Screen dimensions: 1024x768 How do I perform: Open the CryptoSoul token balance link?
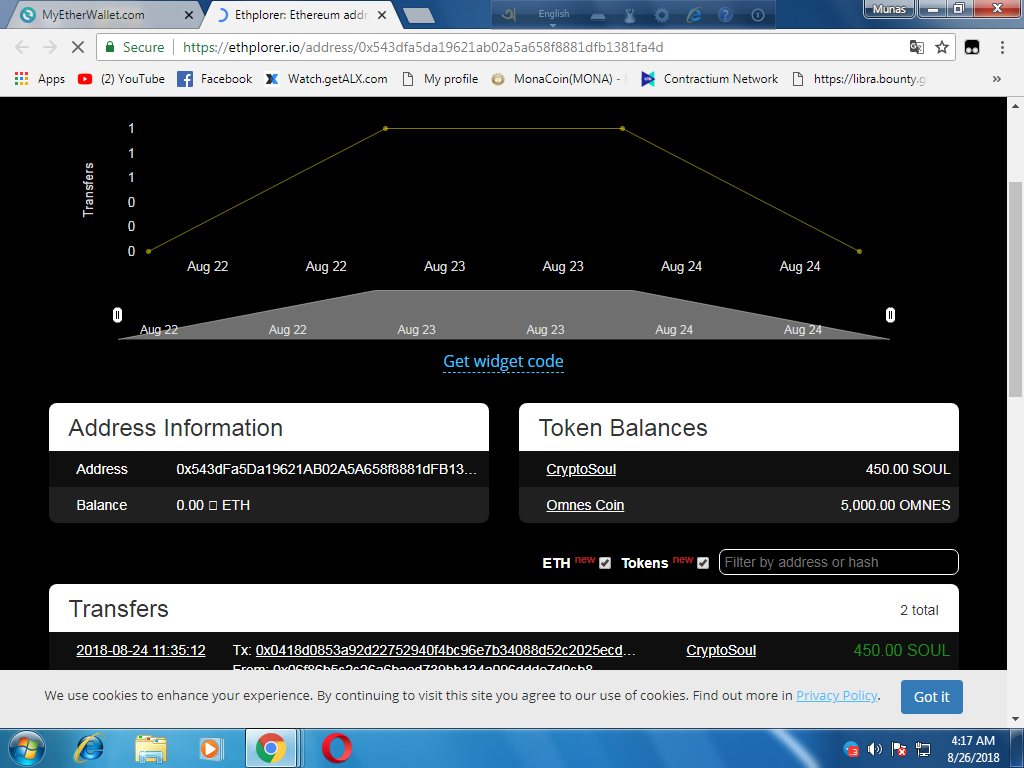[581, 469]
